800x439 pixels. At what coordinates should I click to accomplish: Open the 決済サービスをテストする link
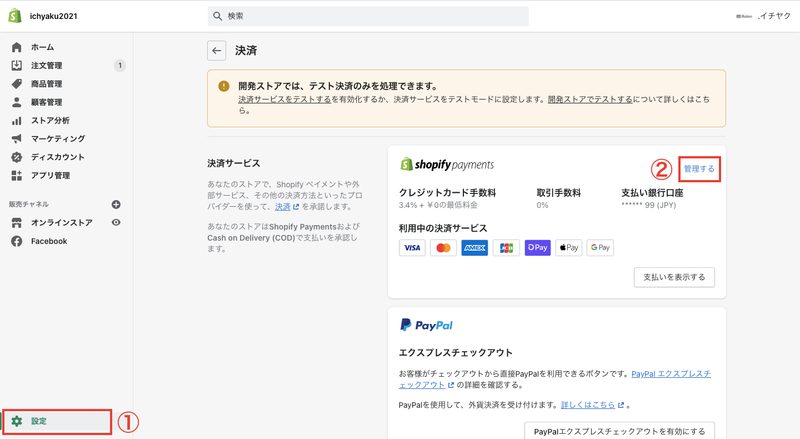285,100
